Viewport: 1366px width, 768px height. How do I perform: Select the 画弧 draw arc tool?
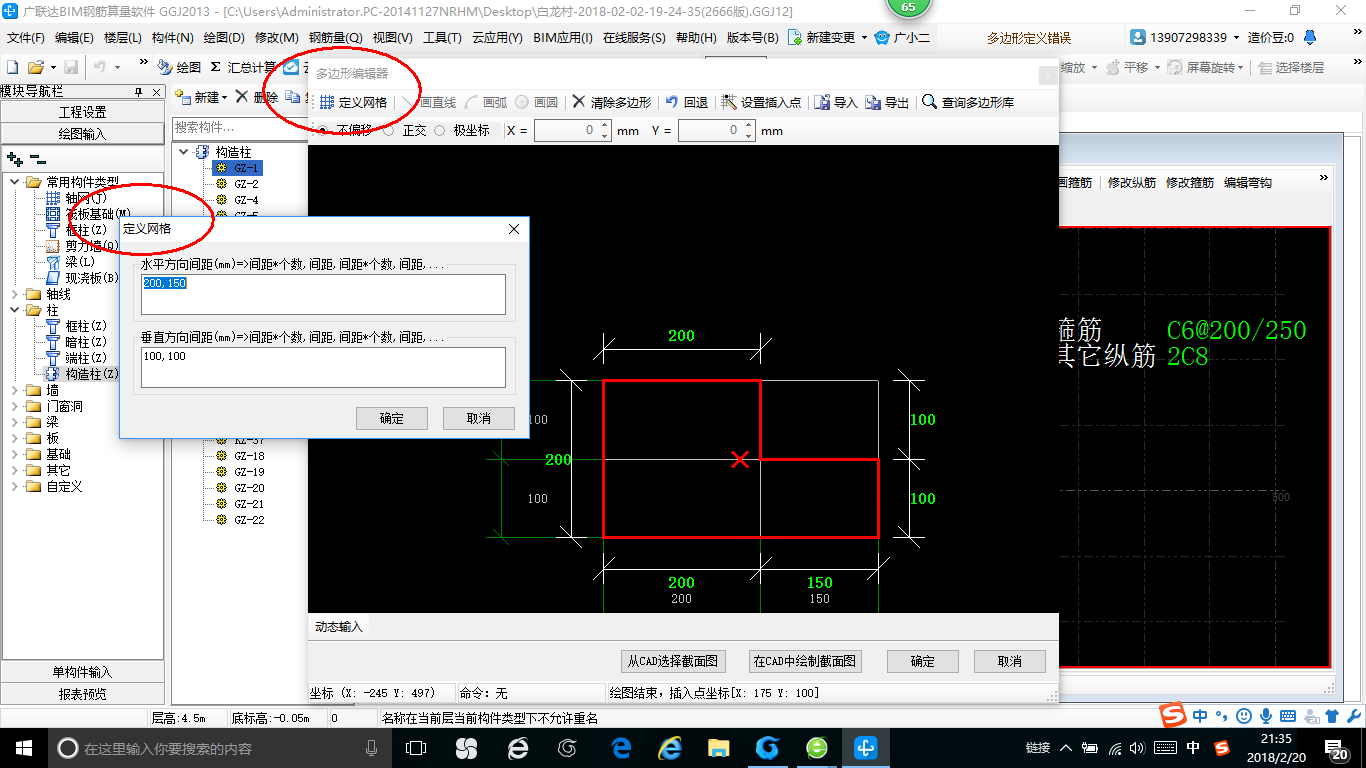486,102
